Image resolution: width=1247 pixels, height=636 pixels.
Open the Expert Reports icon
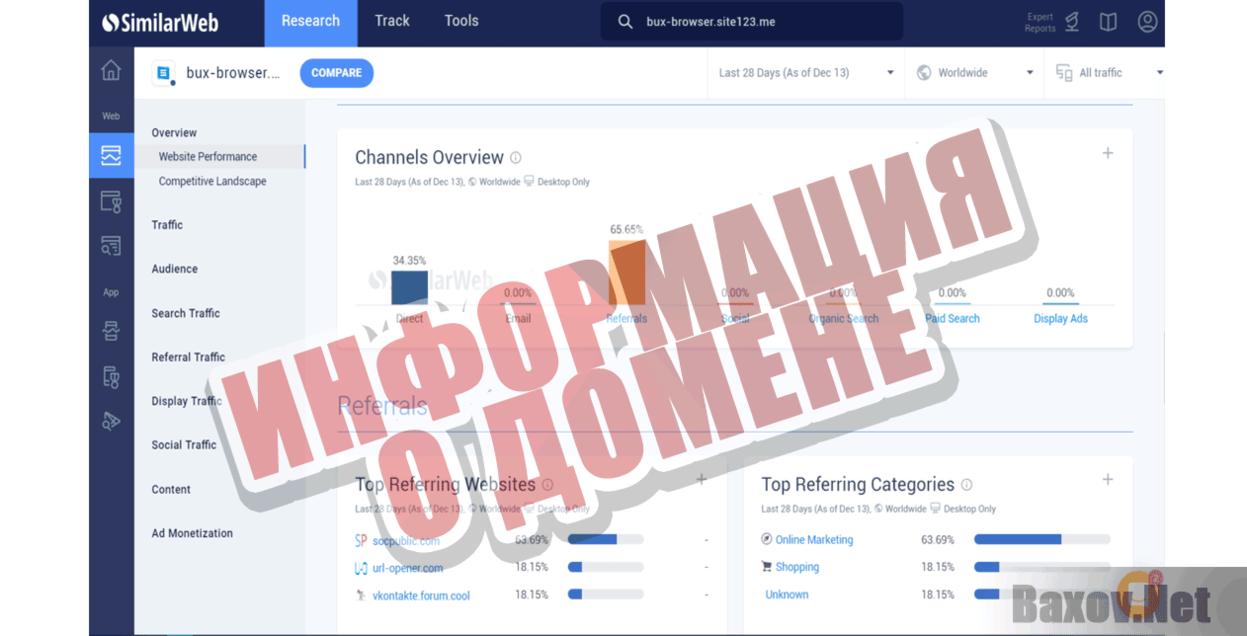[1072, 22]
